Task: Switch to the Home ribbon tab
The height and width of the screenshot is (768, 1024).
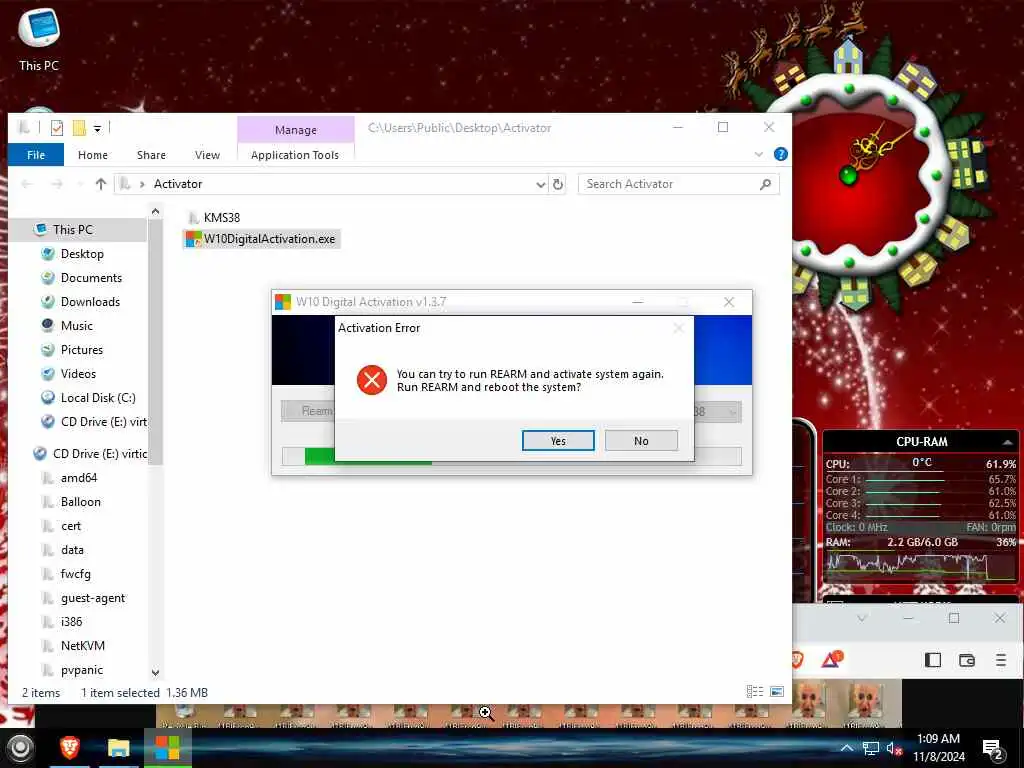Action: pos(93,155)
